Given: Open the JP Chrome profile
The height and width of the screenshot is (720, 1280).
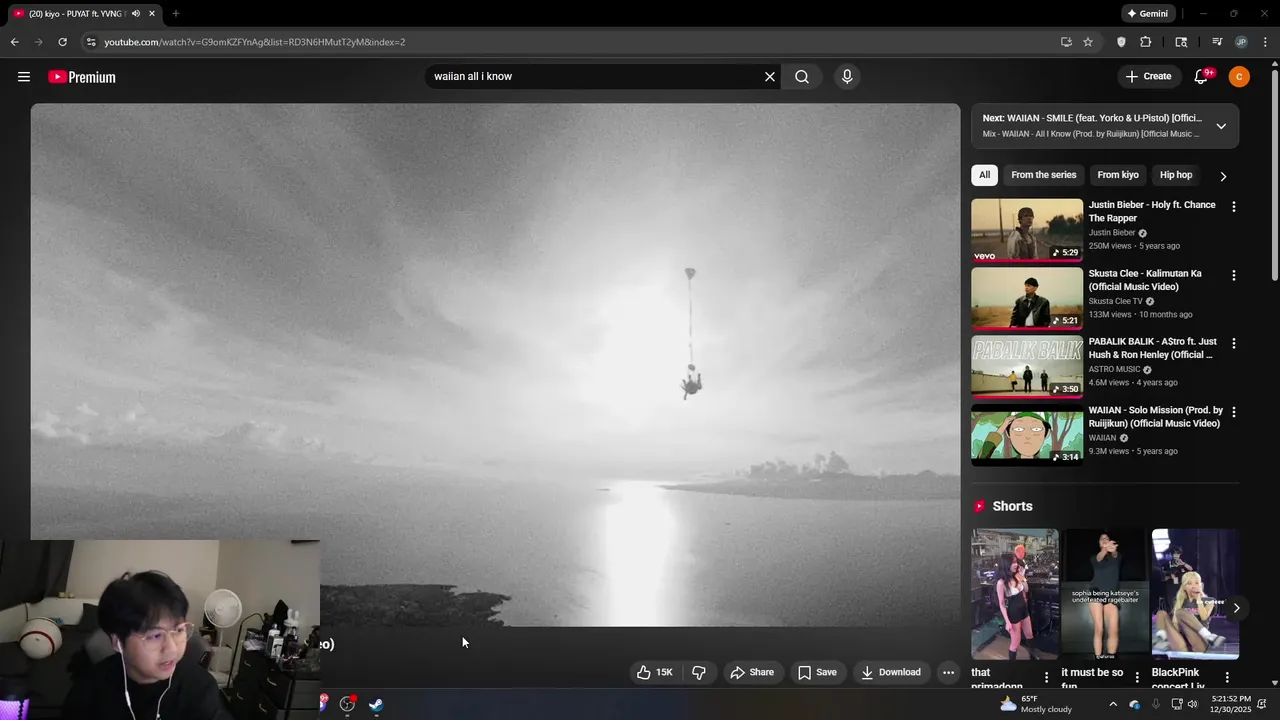Looking at the screenshot, I should pos(1241,42).
